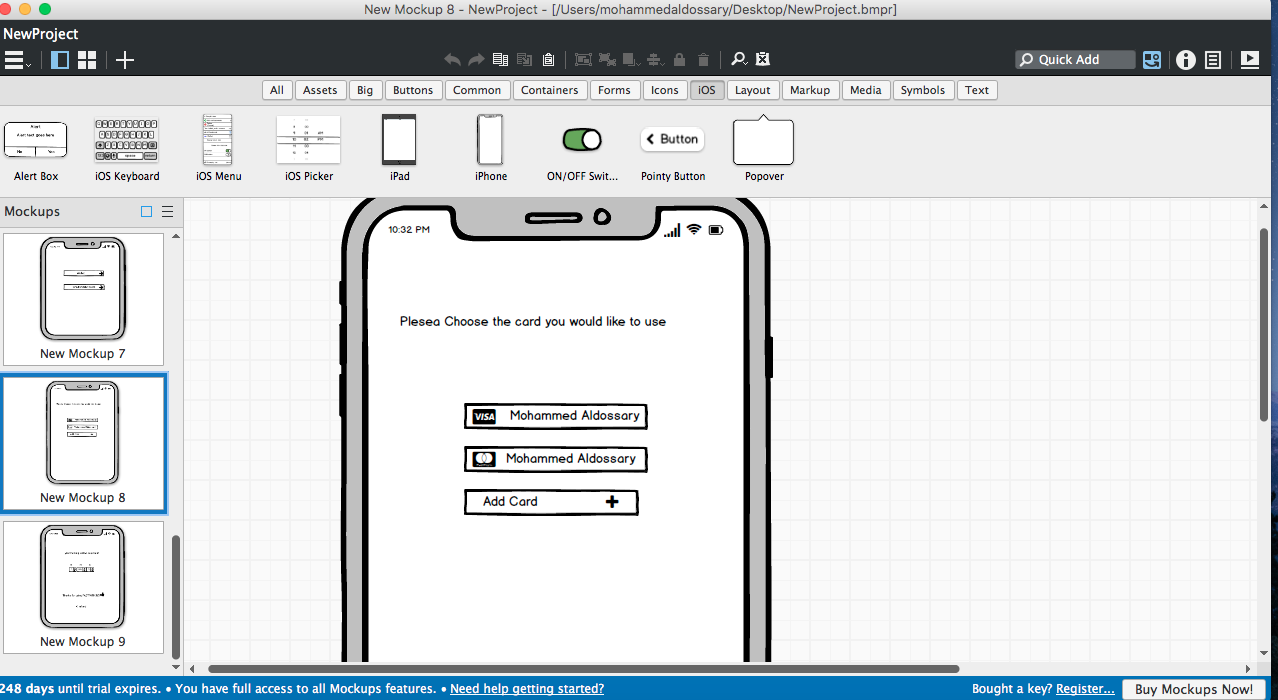The image size is (1278, 700).
Task: Pick the iOS Picker control
Action: click(x=308, y=148)
